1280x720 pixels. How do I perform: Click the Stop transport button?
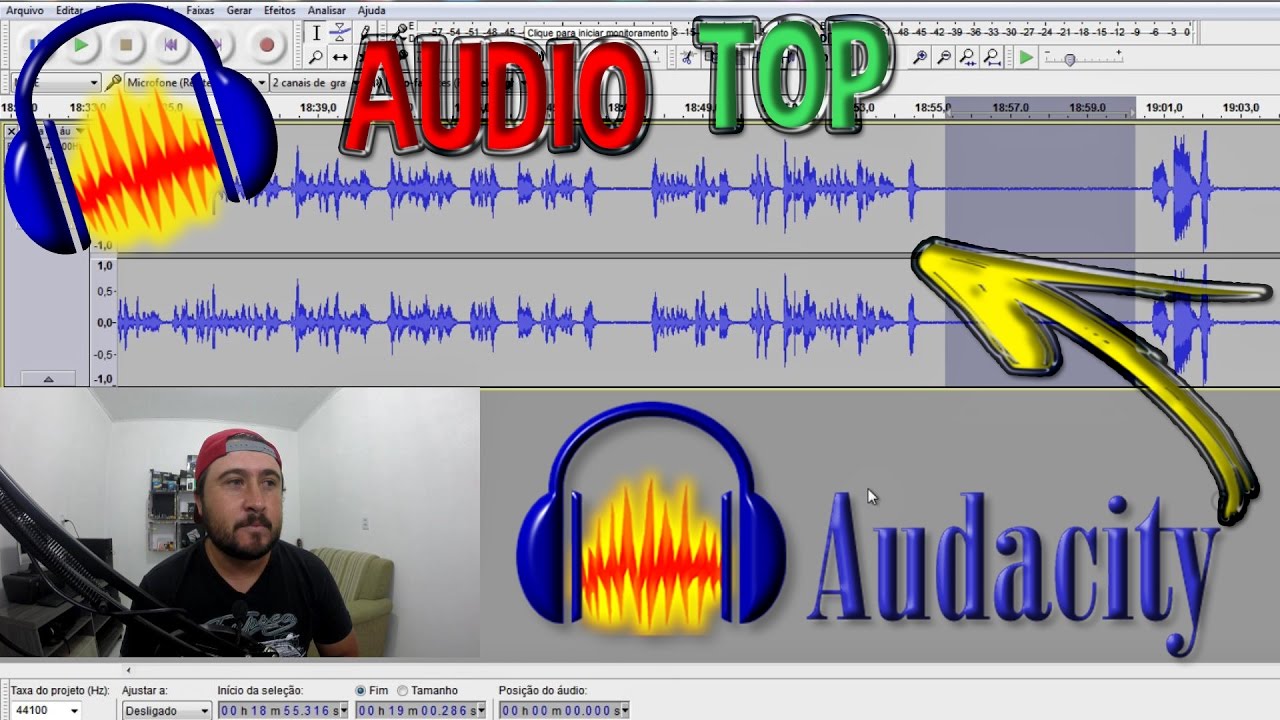click(126, 45)
